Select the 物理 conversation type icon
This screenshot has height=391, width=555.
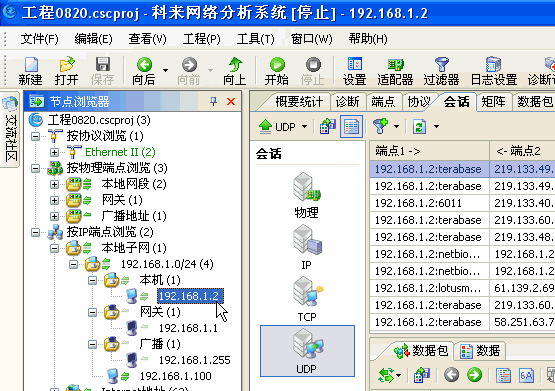coord(307,196)
